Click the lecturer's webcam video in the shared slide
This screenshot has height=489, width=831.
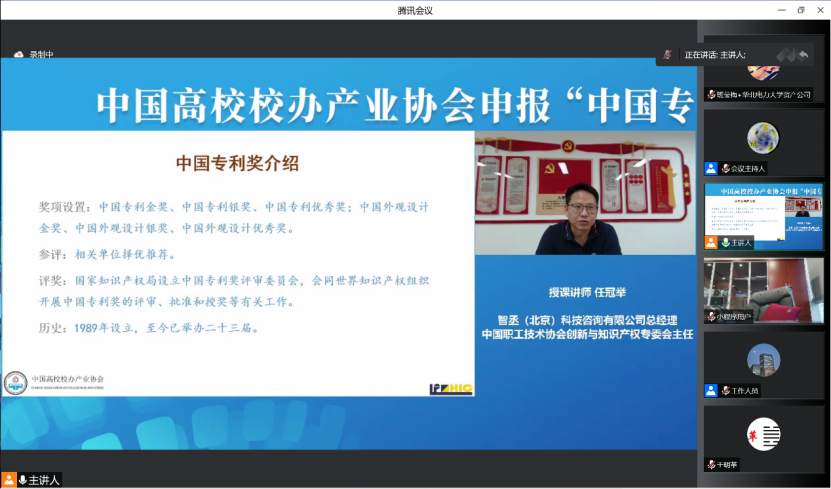click(585, 193)
